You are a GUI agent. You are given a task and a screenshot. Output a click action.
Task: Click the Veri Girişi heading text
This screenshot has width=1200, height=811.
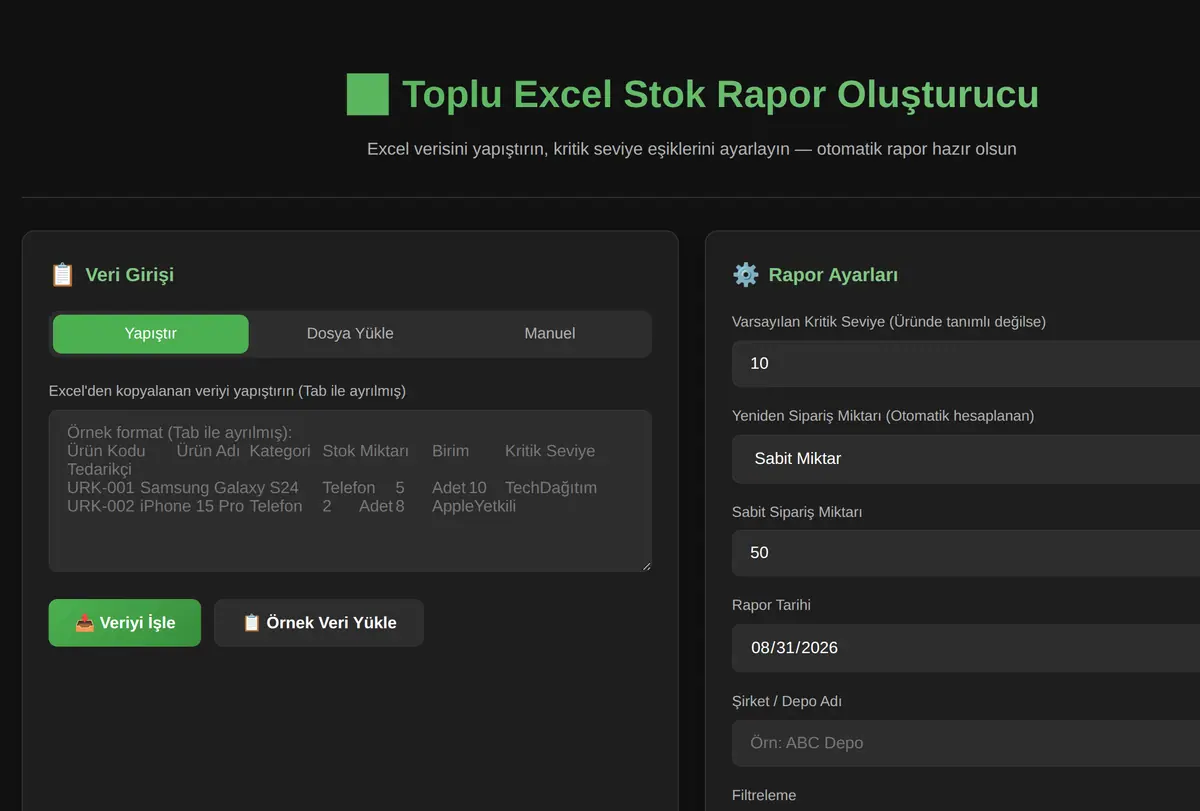(129, 275)
